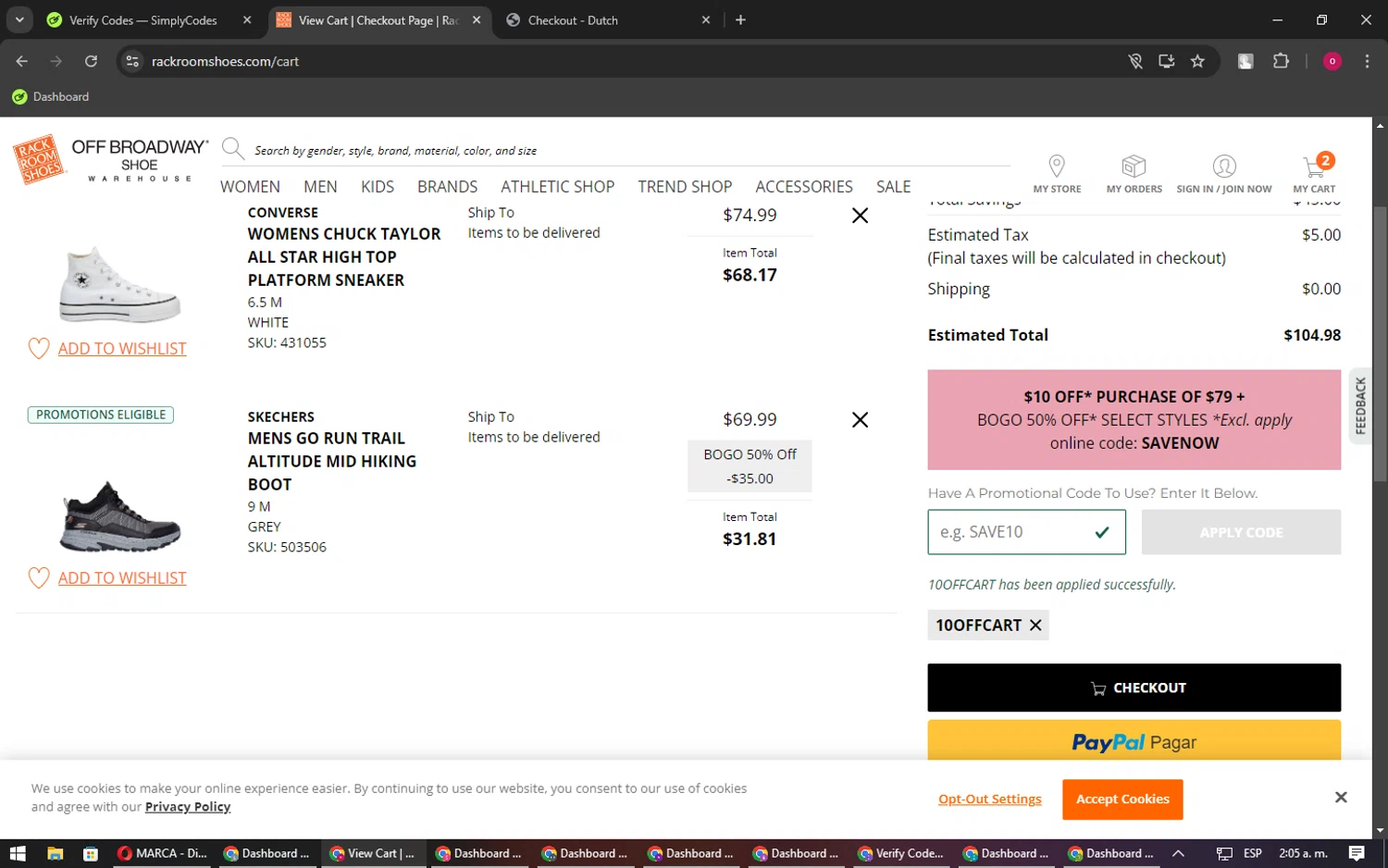
Task: Open the Privacy Policy link
Action: coord(187,807)
